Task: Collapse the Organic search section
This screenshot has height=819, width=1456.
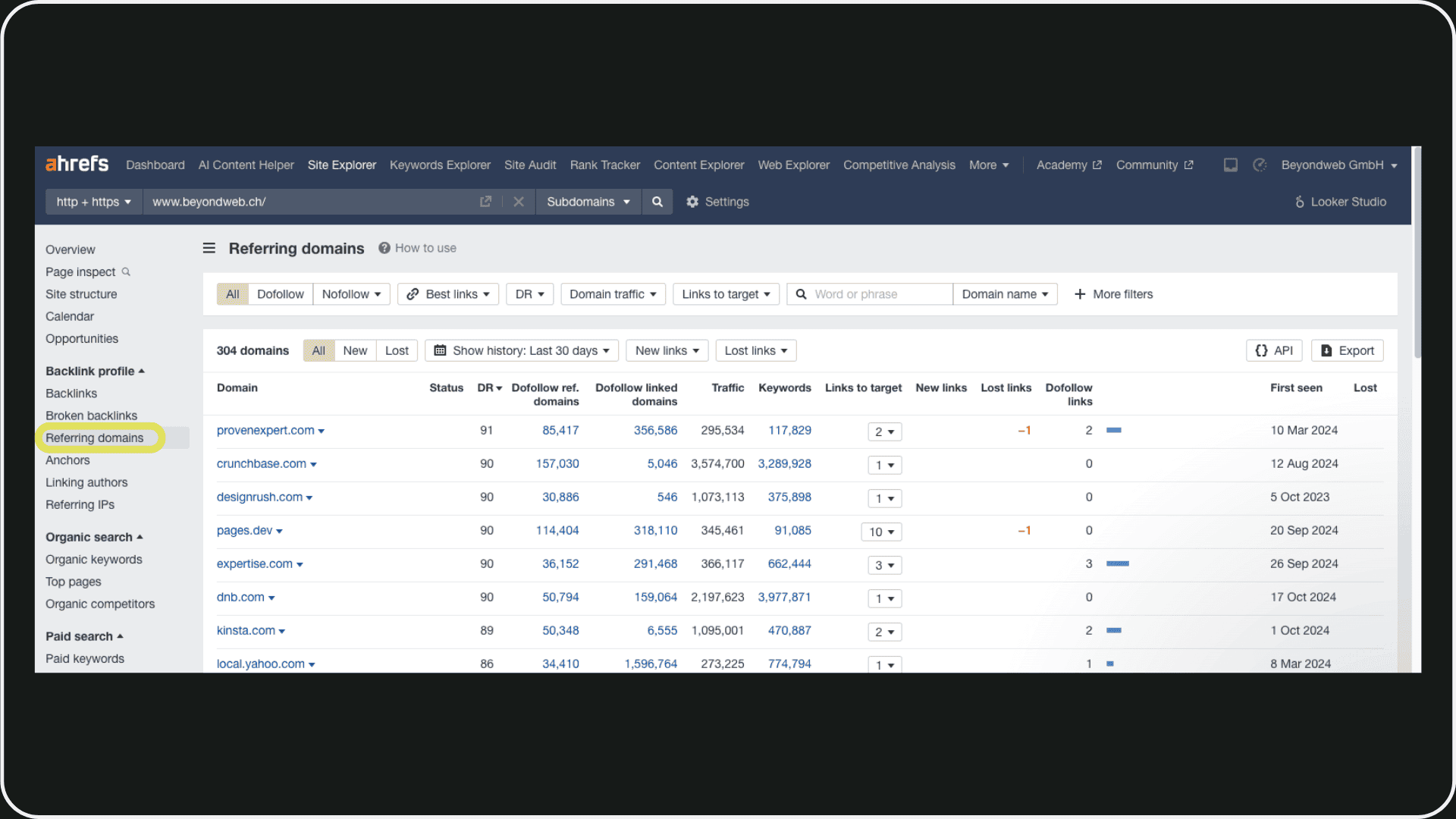Action: [x=94, y=537]
